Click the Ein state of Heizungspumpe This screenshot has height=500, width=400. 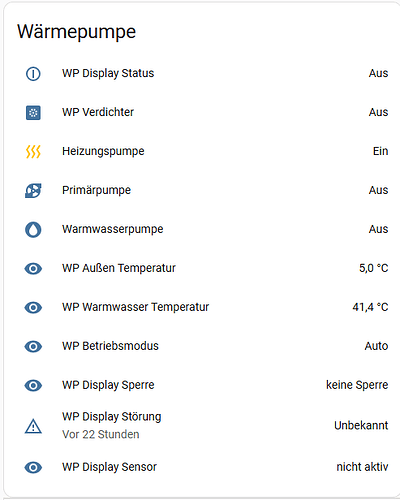click(380, 151)
